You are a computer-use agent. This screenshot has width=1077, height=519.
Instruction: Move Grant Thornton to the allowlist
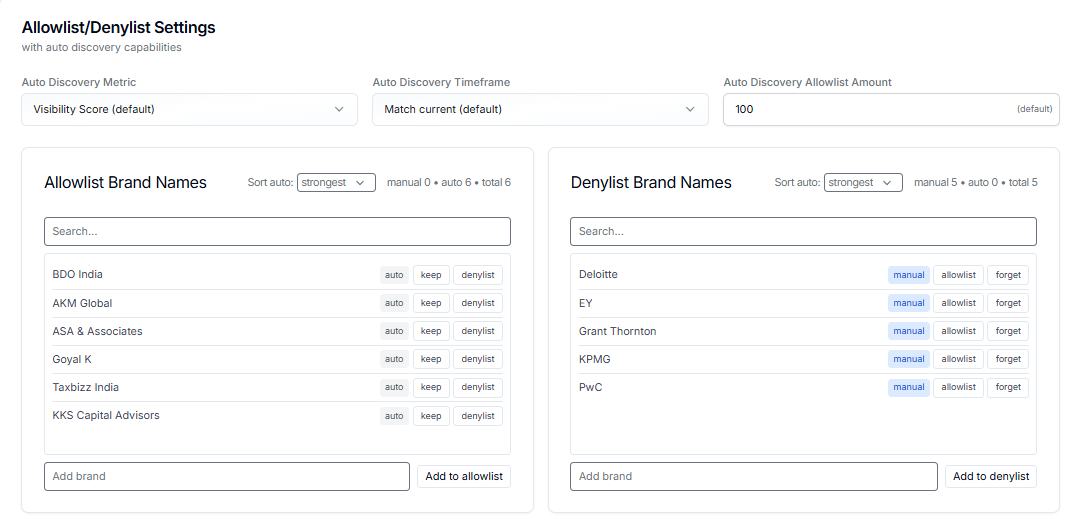958,331
